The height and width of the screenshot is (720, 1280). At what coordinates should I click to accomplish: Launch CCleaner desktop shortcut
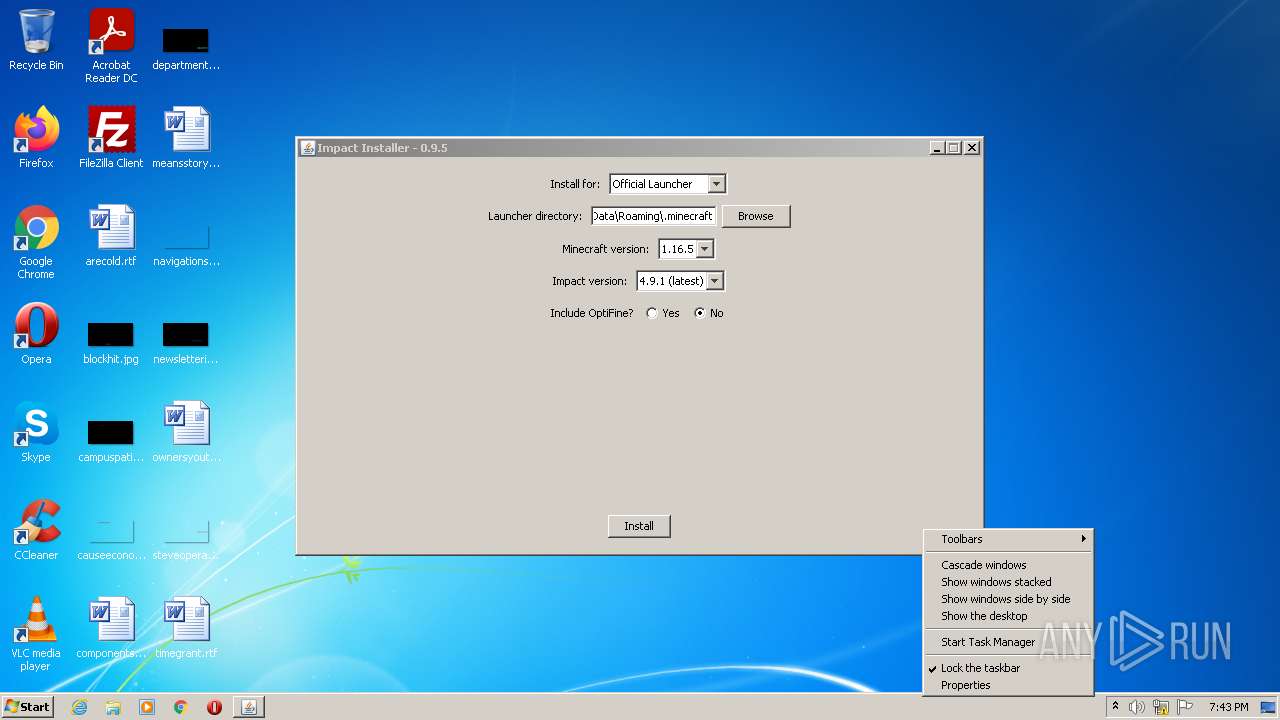(x=36, y=530)
